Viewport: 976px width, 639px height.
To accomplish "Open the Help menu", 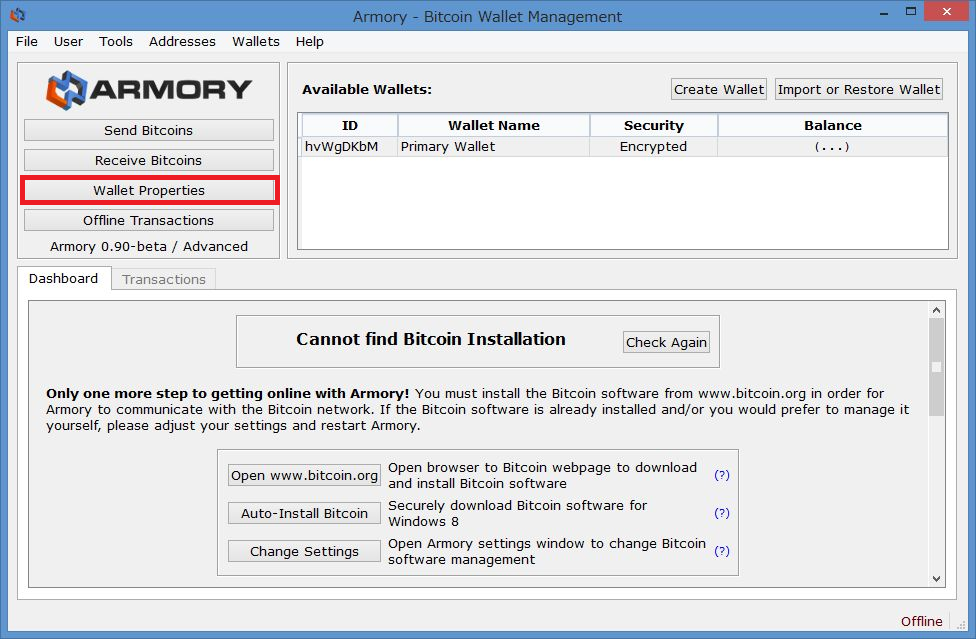I will [309, 42].
